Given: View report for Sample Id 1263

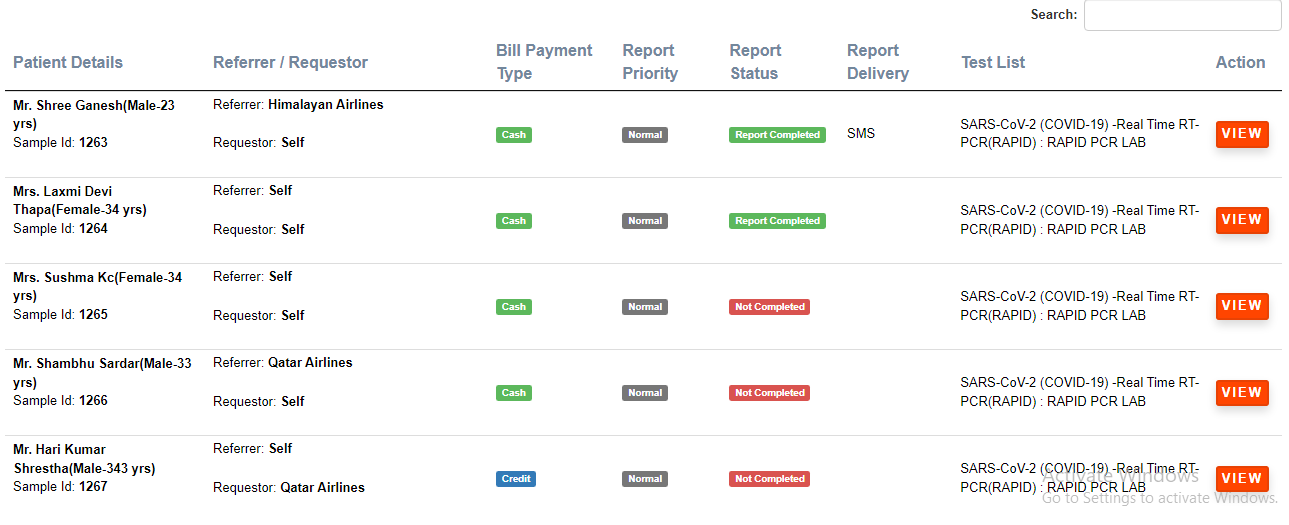Looking at the screenshot, I should pos(1242,134).
